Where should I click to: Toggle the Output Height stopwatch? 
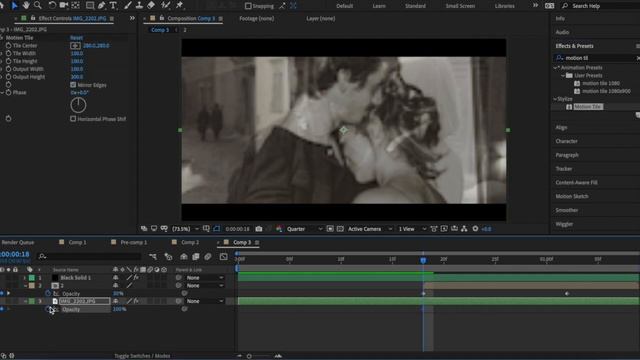coord(8,77)
